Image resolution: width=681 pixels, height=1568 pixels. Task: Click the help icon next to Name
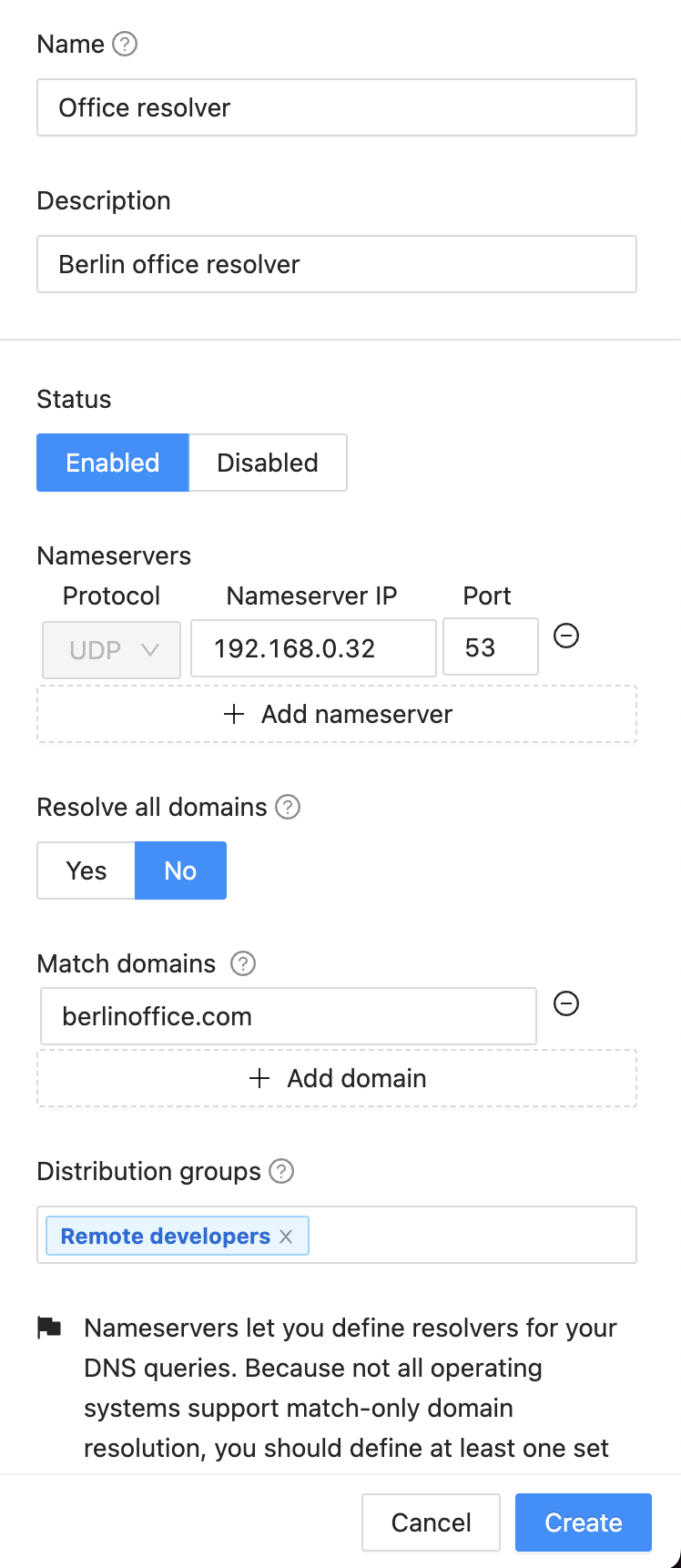click(x=125, y=44)
